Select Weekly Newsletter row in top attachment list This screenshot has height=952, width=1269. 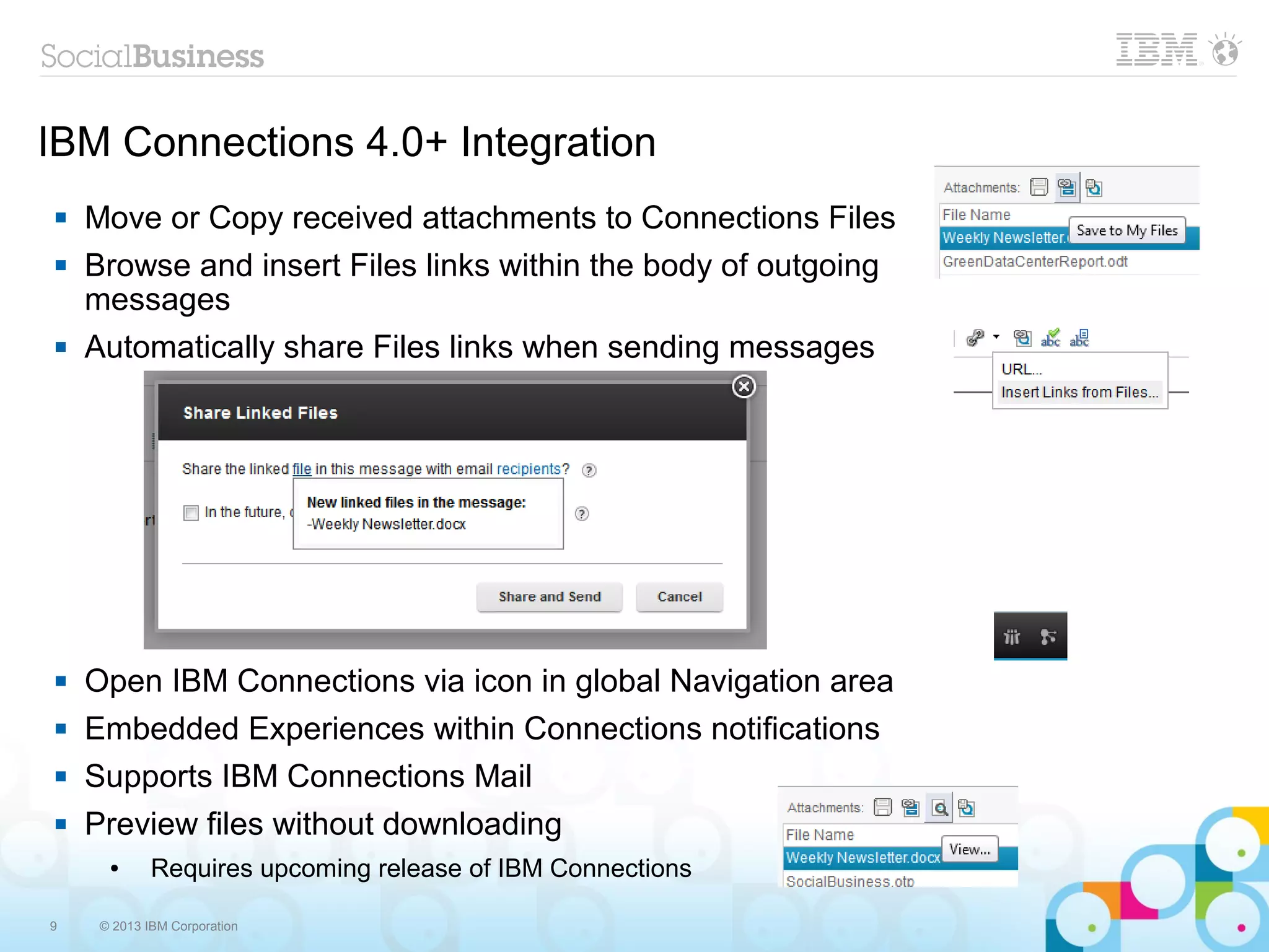tap(1069, 238)
